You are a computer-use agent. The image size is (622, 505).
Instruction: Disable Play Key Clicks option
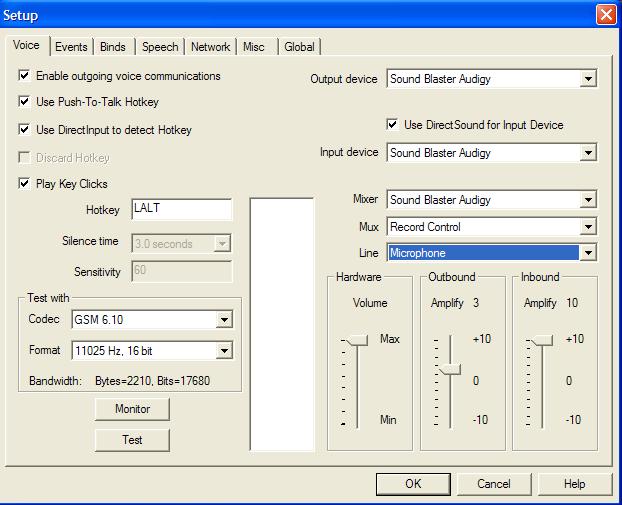(x=25, y=184)
